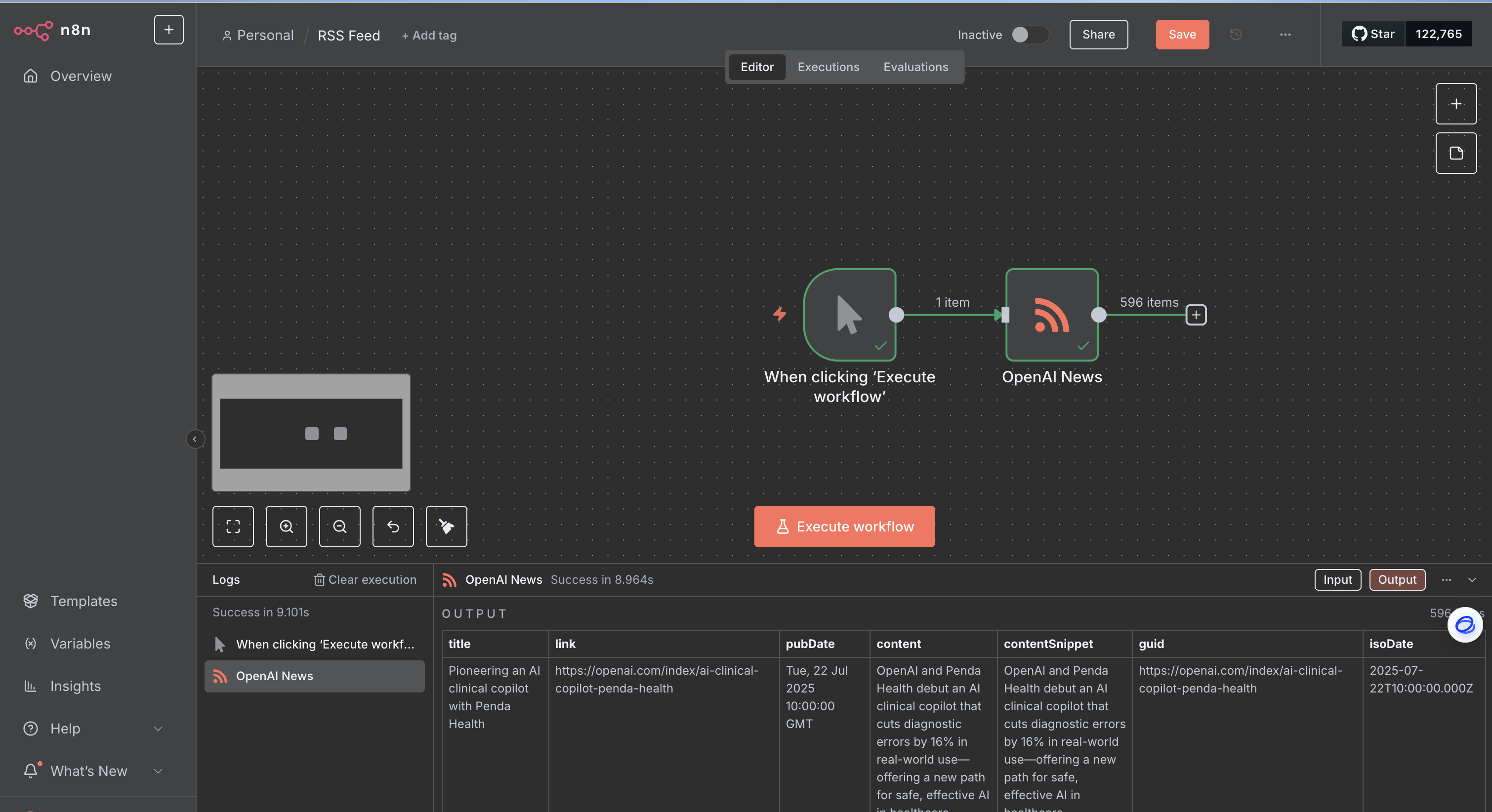The image size is (1492, 812).
Task: Click the Help question mark icon
Action: click(x=31, y=729)
